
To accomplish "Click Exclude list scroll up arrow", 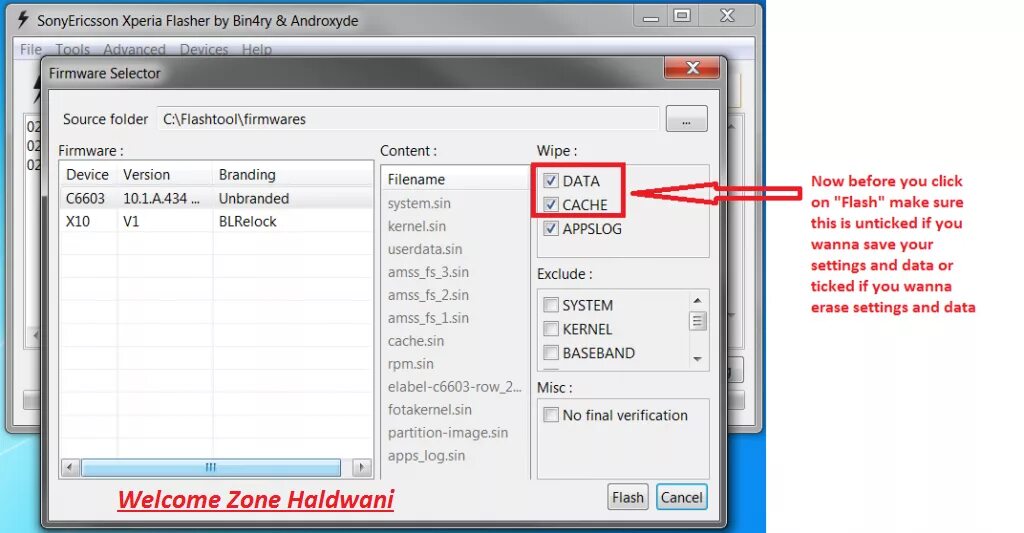I will (x=697, y=300).
